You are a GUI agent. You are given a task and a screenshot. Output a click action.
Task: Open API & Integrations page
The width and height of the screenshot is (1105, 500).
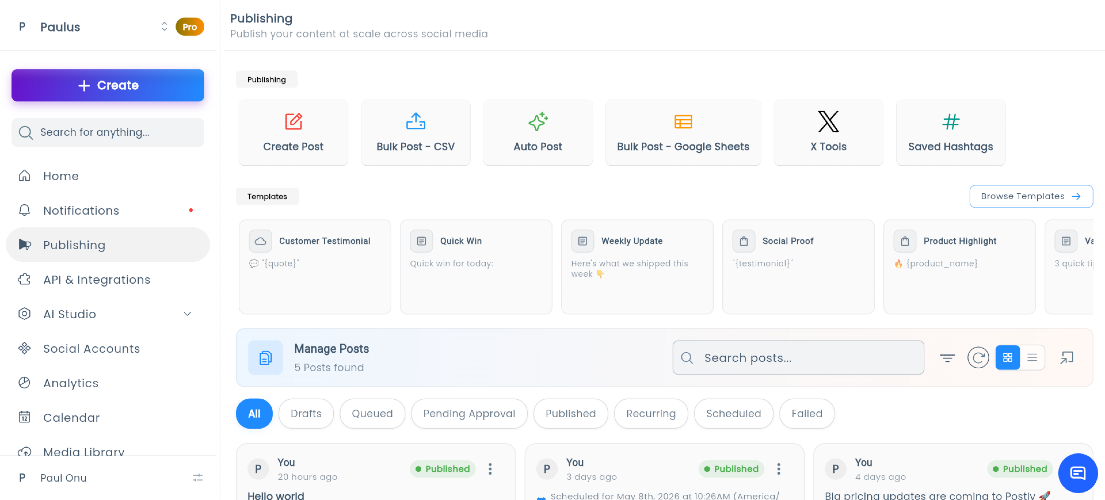tap(108, 280)
